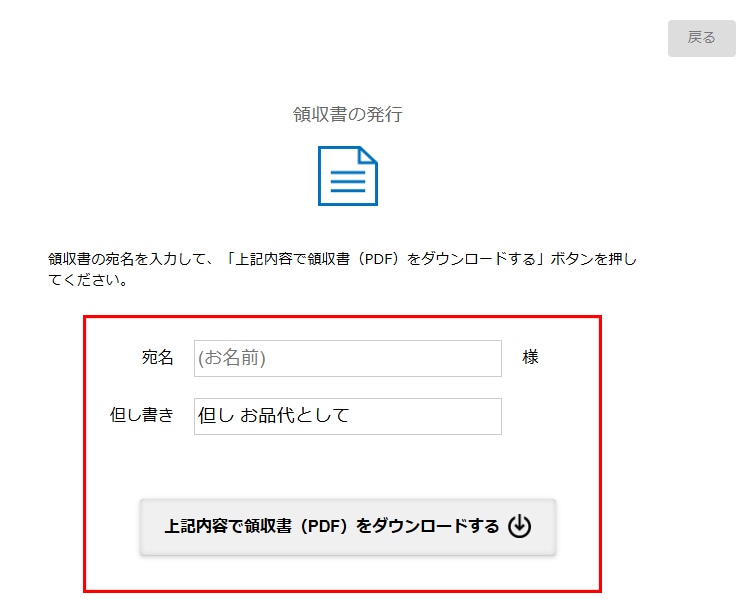Viewport: 748px width, 610px height.
Task: Click the blue receipt document icon
Action: coord(347,176)
